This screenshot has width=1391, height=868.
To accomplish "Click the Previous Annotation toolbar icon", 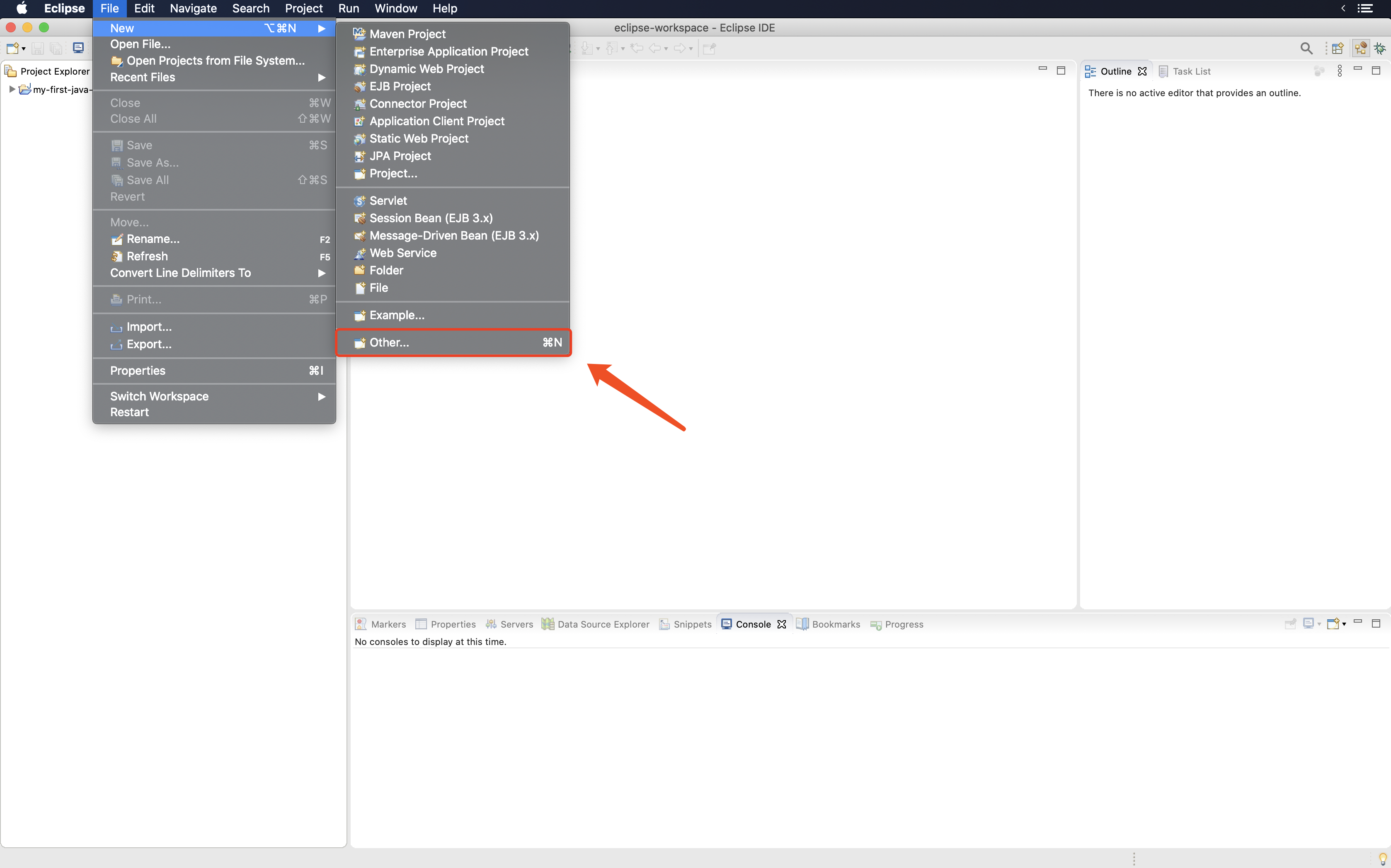I will (612, 49).
